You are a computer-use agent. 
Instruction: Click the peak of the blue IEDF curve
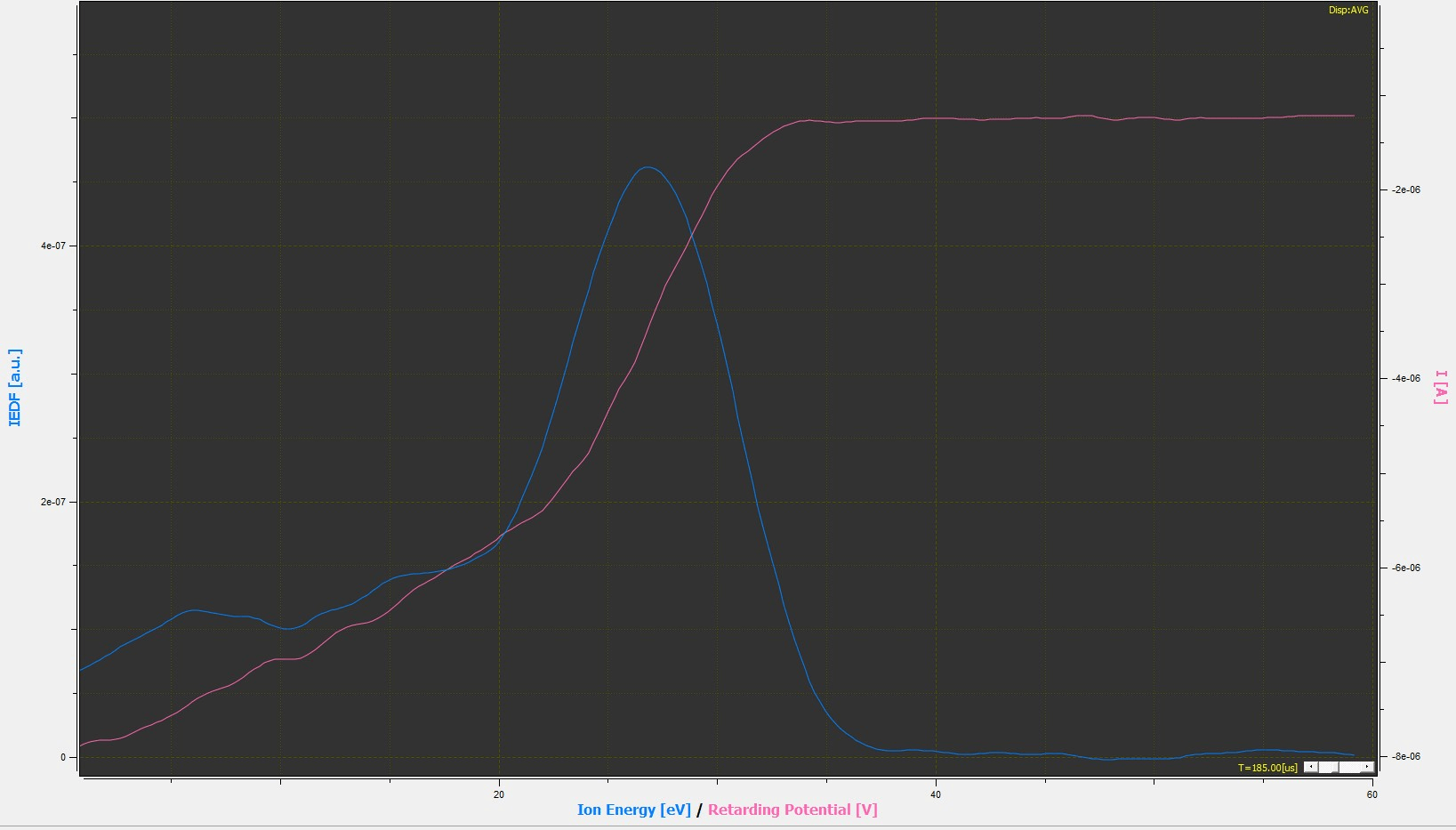pyautogui.click(x=648, y=167)
